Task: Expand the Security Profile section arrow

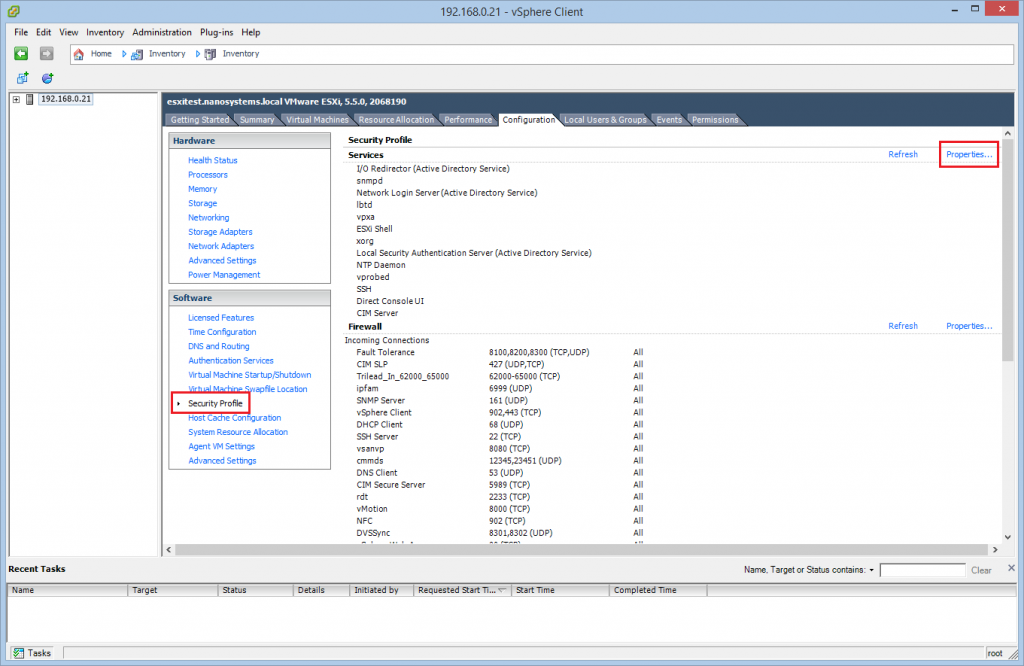Action: click(177, 403)
